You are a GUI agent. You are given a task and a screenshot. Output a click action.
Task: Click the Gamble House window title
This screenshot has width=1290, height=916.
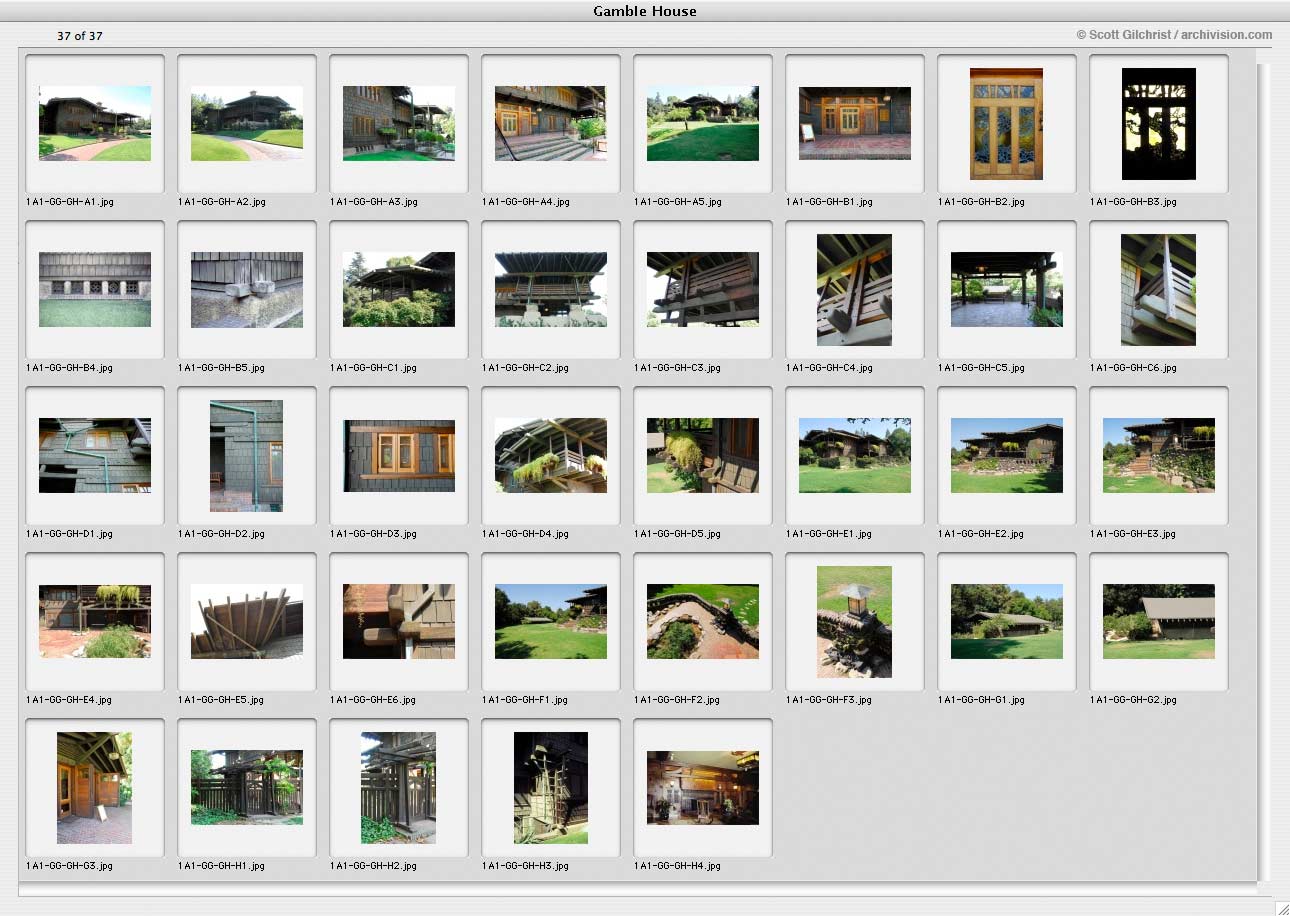pyautogui.click(x=645, y=11)
